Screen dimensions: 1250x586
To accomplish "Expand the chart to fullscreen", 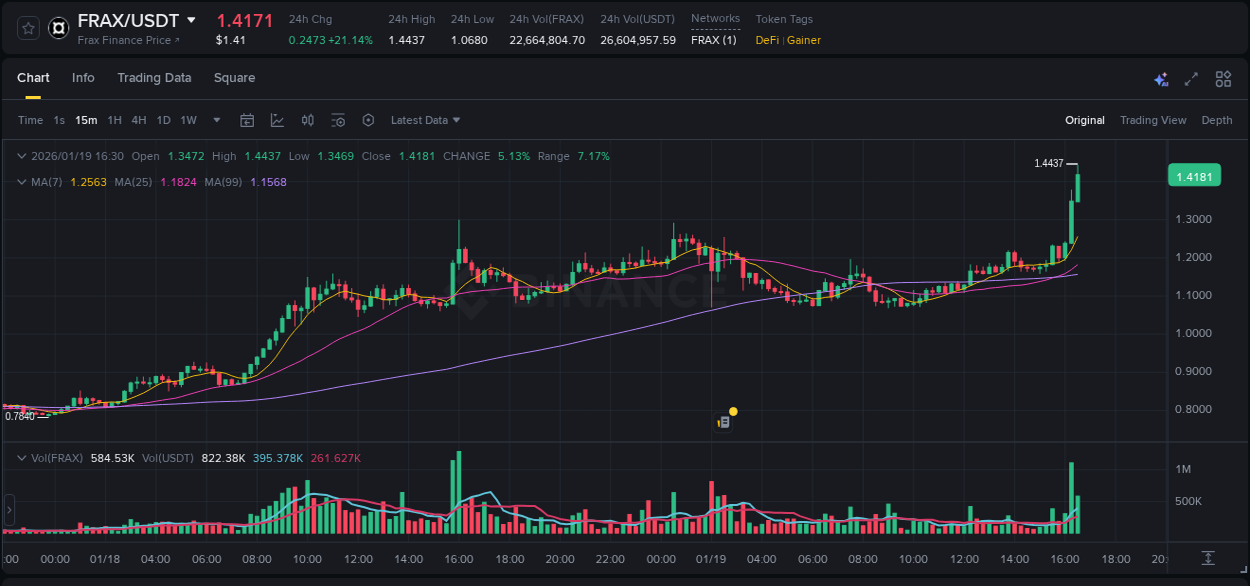I will (1190, 78).
